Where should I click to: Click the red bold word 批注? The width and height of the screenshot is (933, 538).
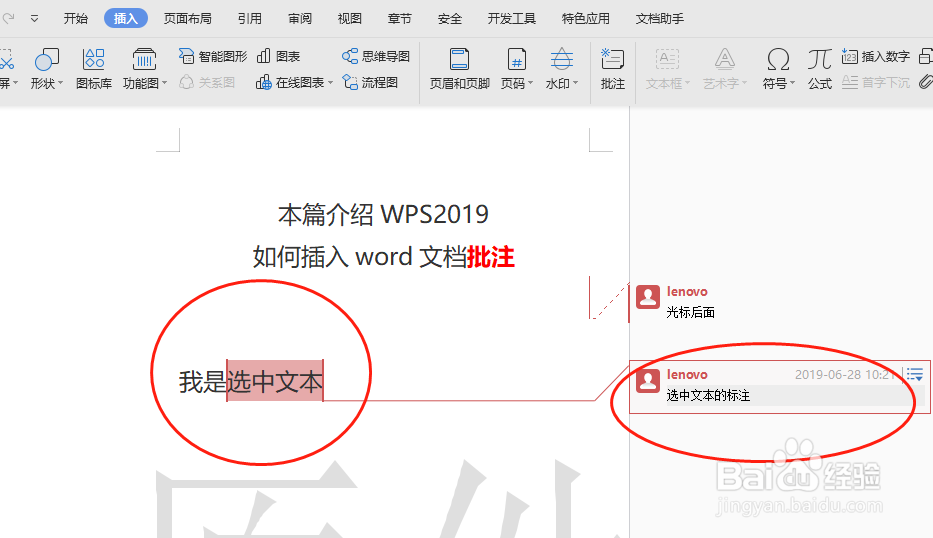click(x=491, y=257)
